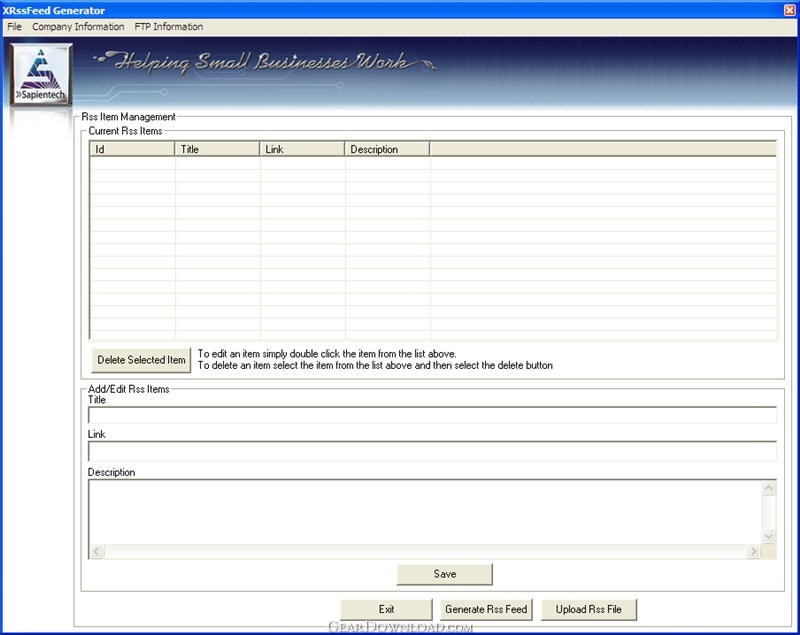
Task: Click the Description scrollbar left arrow
Action: pos(96,551)
